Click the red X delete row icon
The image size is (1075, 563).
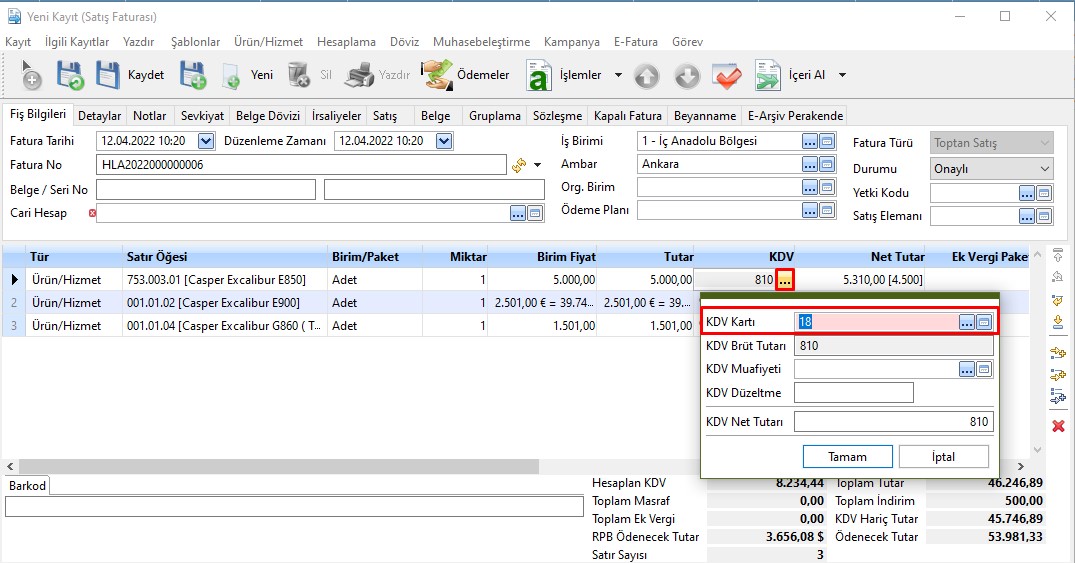click(x=1058, y=426)
